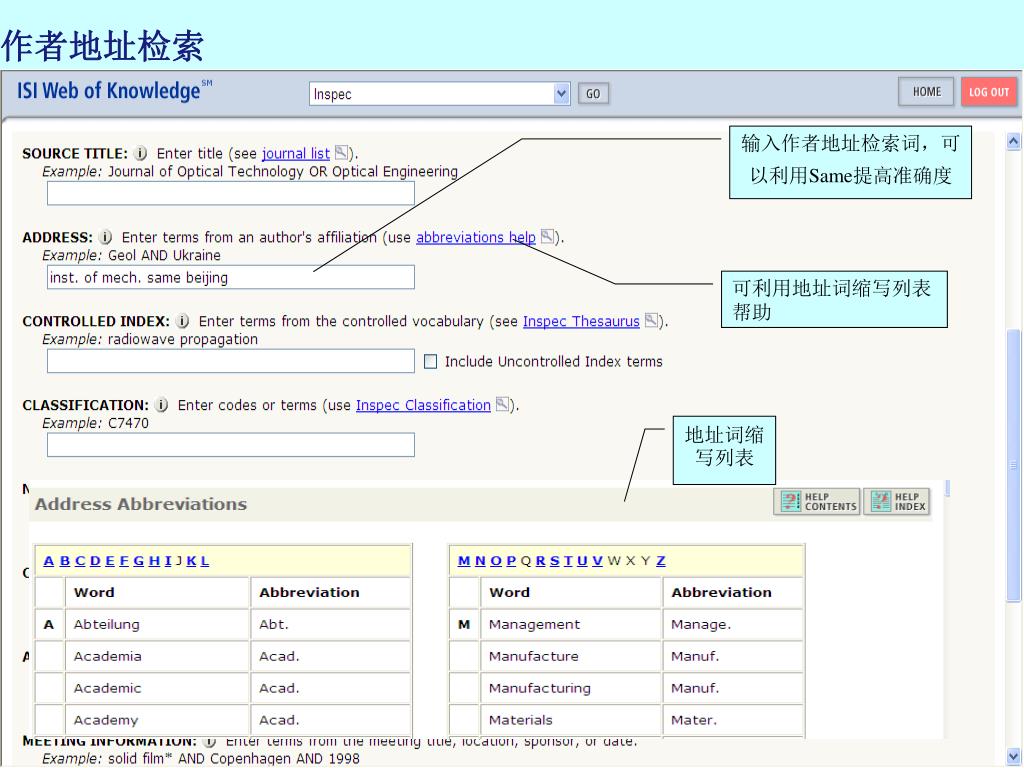This screenshot has width=1024, height=768.
Task: Jump to letter B abbreviations
Action: click(x=65, y=561)
